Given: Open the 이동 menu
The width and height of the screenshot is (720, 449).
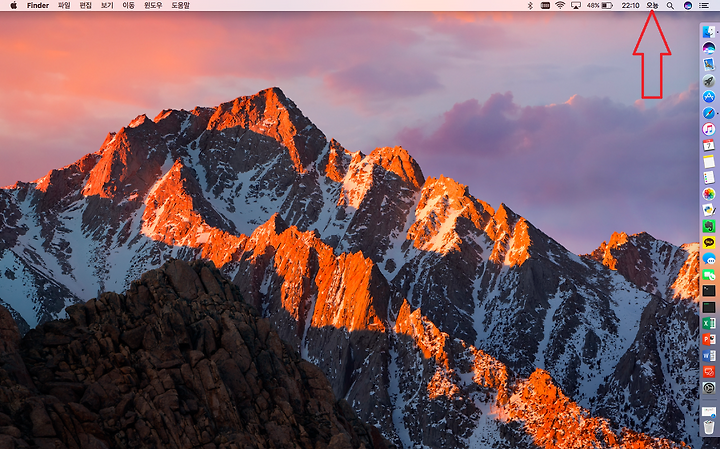Looking at the screenshot, I should tap(129, 6).
